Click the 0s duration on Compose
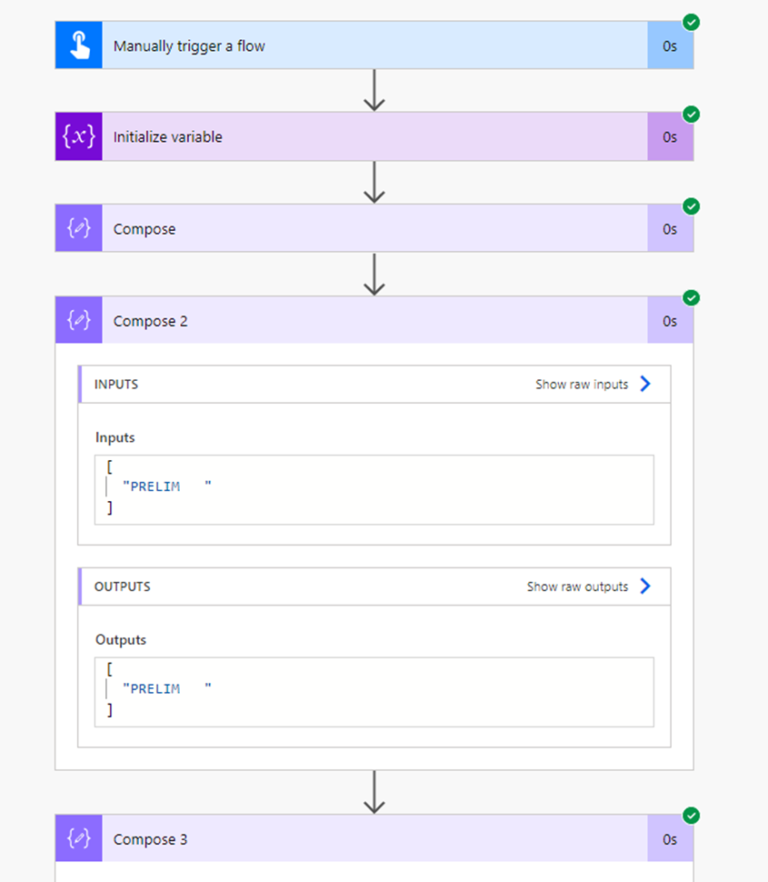The width and height of the screenshot is (768, 882). (x=669, y=228)
